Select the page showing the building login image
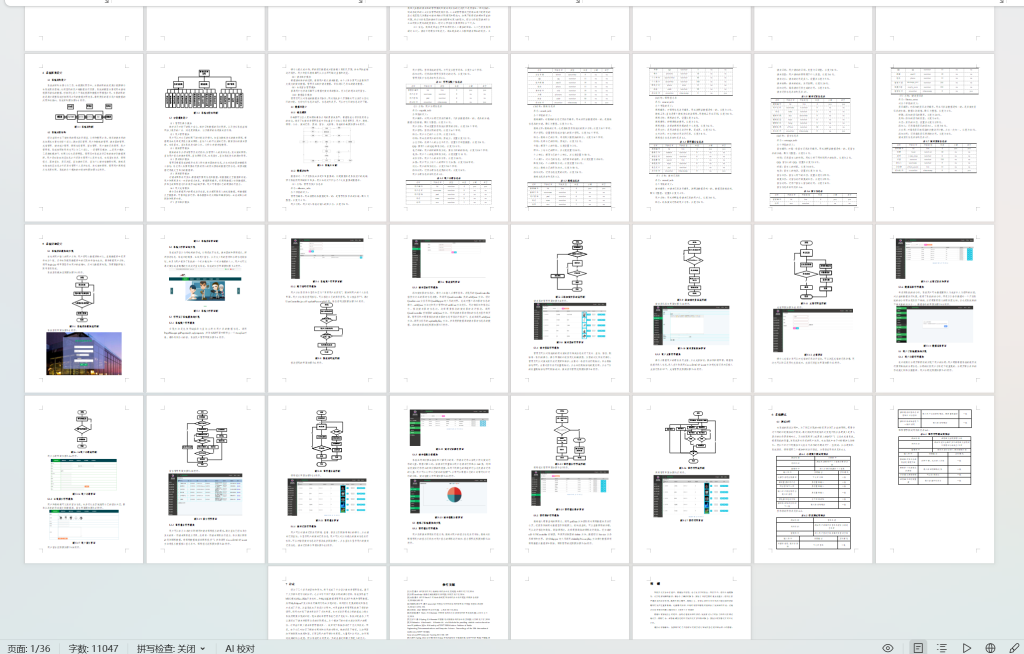 [x=84, y=308]
